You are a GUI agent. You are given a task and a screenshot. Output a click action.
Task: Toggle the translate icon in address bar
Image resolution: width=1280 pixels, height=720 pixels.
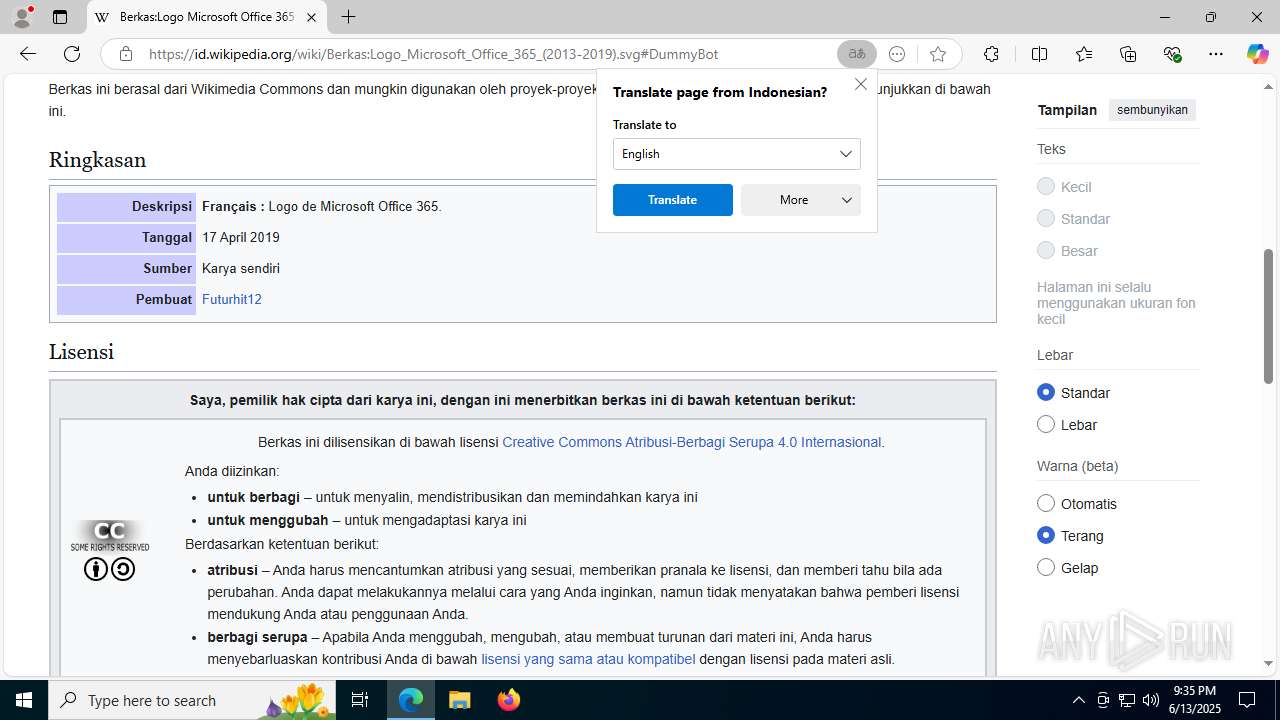click(x=857, y=54)
